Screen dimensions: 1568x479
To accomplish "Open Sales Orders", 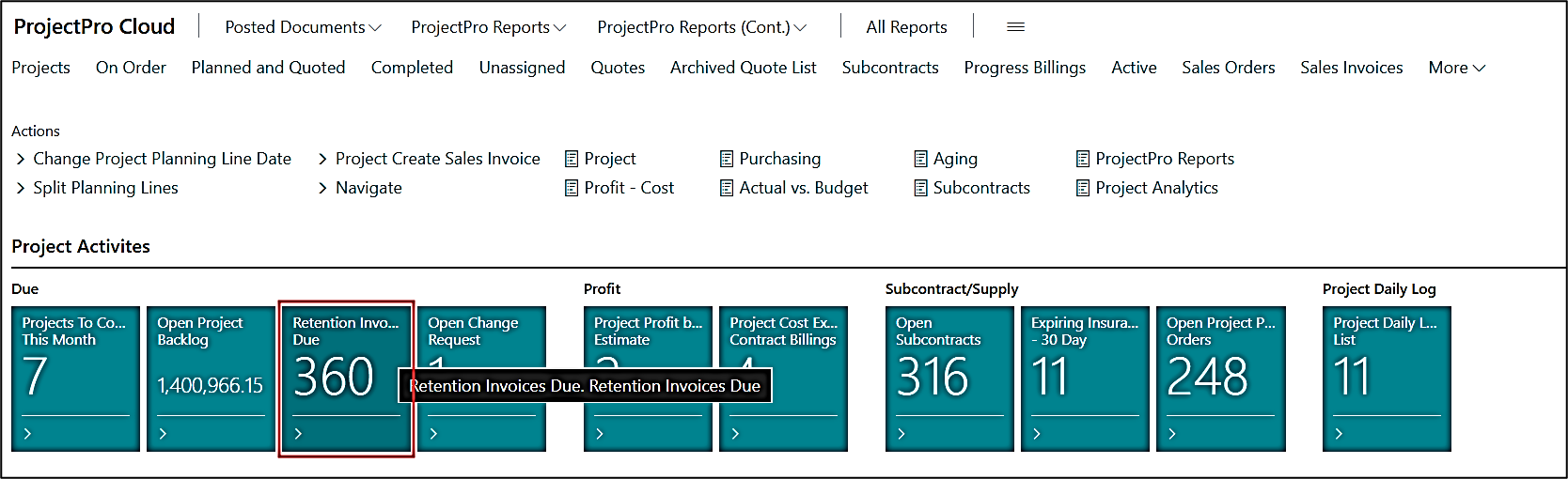I will coord(1228,68).
